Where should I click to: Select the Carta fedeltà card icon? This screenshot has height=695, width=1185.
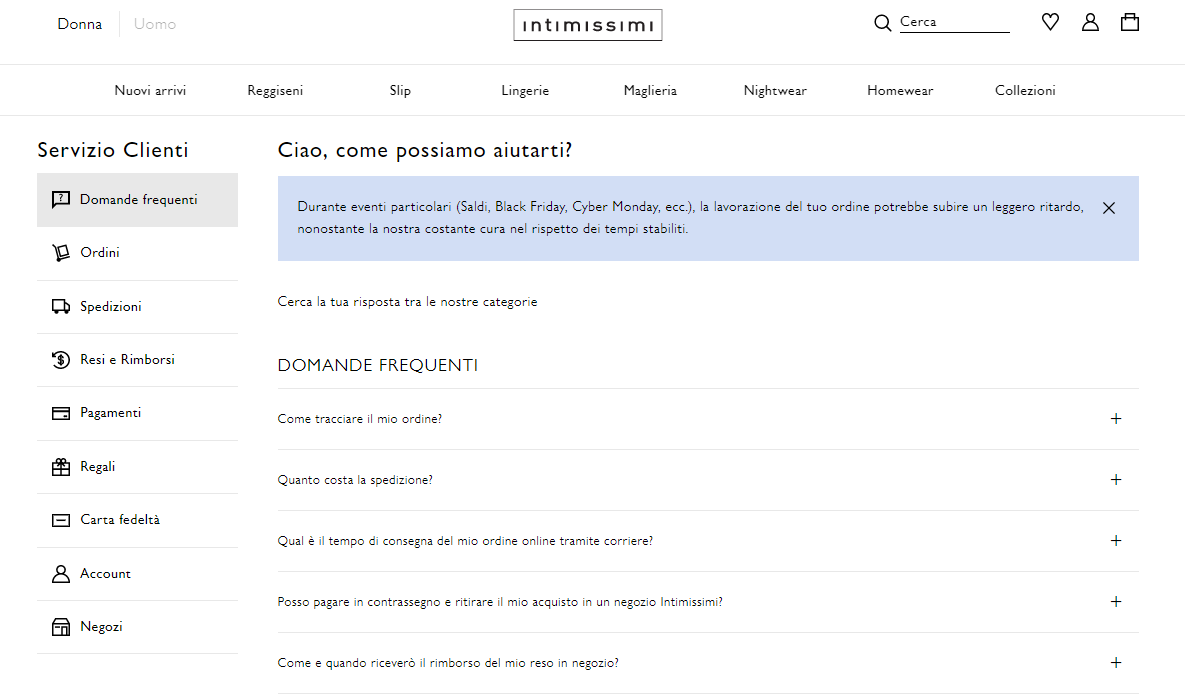tap(60, 519)
